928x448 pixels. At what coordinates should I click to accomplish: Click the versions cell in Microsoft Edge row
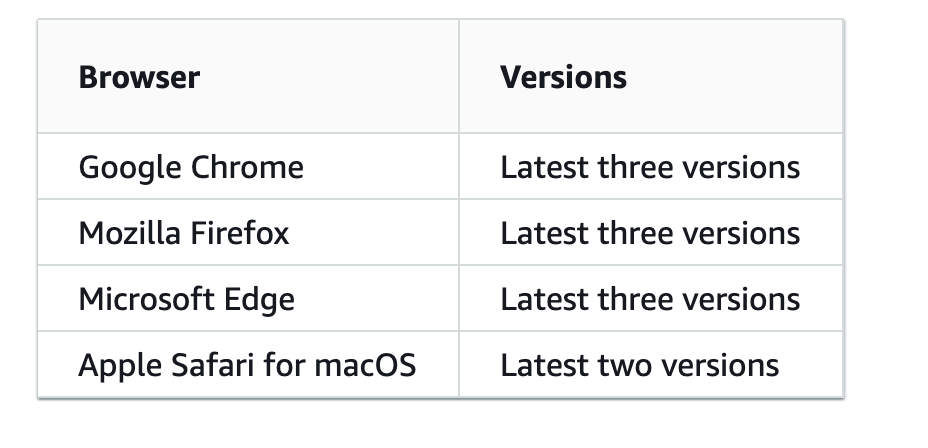click(651, 298)
